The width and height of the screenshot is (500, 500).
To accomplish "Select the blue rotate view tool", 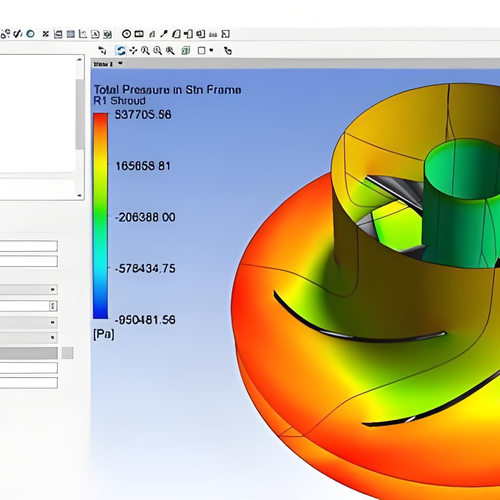I will (x=120, y=51).
